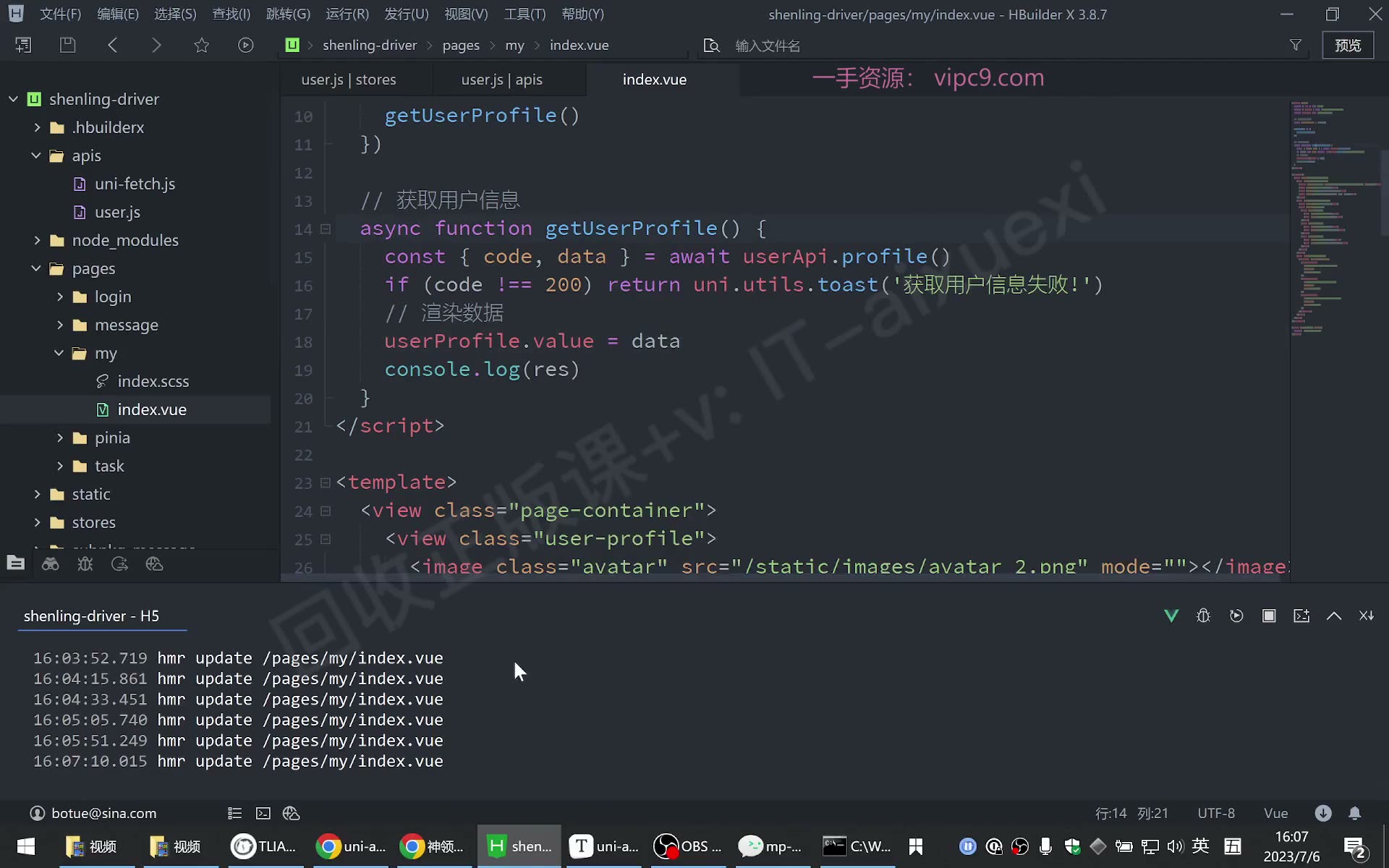The height and width of the screenshot is (868, 1389).
Task: Click the green V Vue icon in console
Action: [x=1171, y=616]
